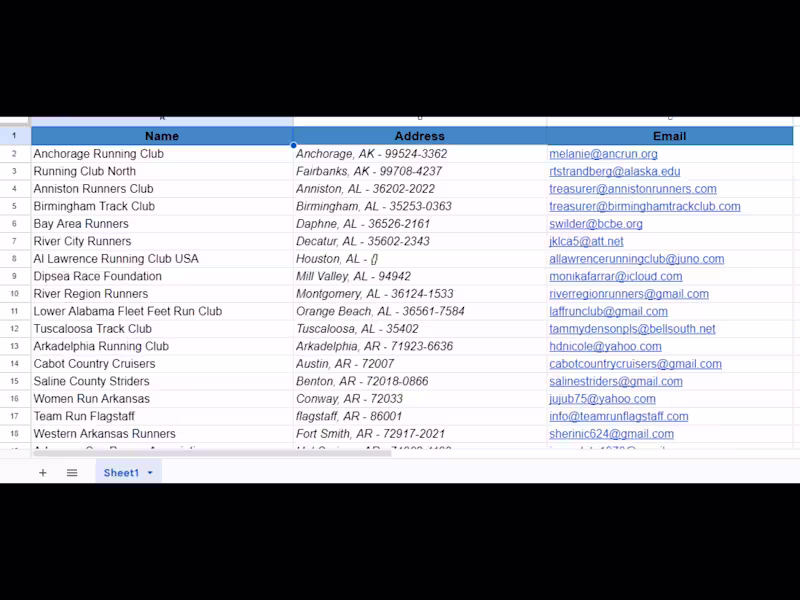Select row 18 header number
Image resolution: width=800 pixels, height=600 pixels.
click(x=14, y=434)
